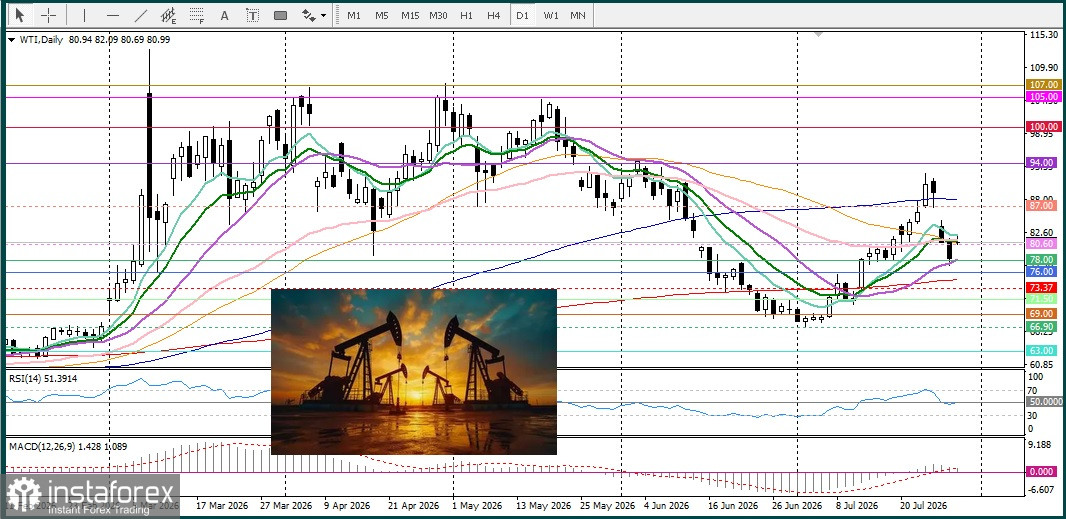Click the 109.90 price scale value
Screen dimensions: 1066x519
[1044, 68]
